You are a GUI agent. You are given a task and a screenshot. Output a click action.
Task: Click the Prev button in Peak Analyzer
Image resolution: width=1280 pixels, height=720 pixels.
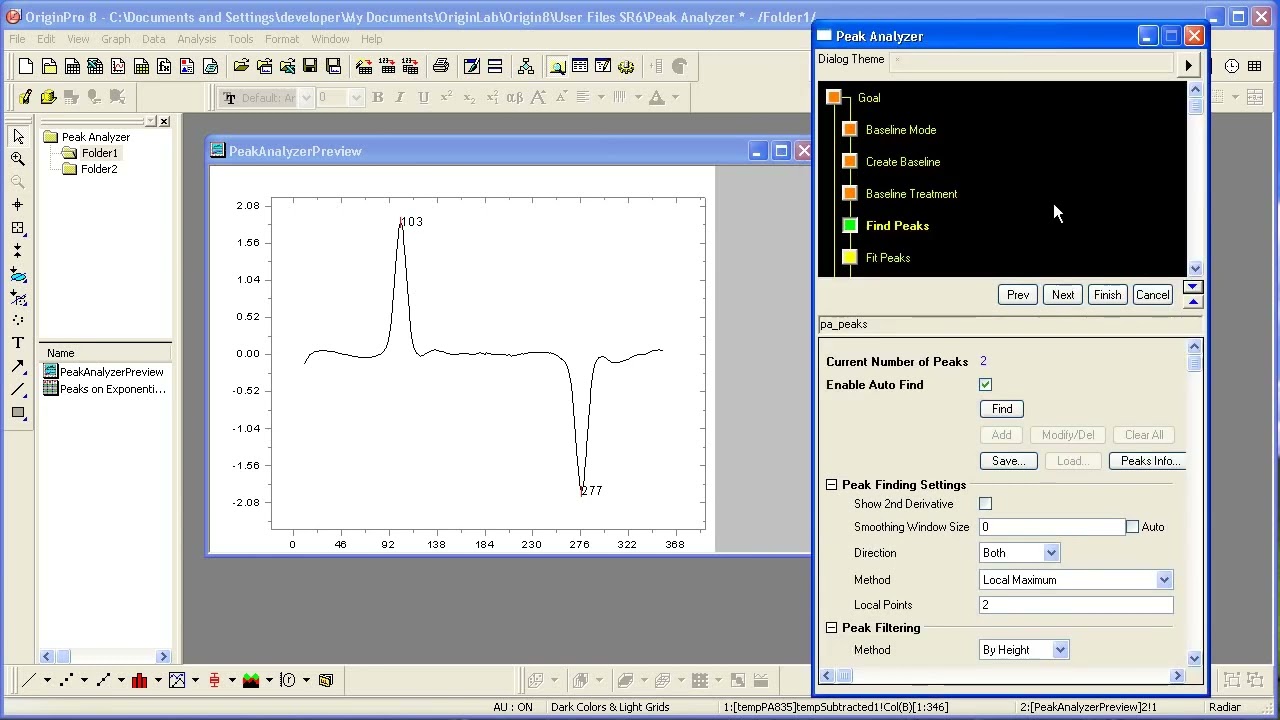(x=1018, y=295)
